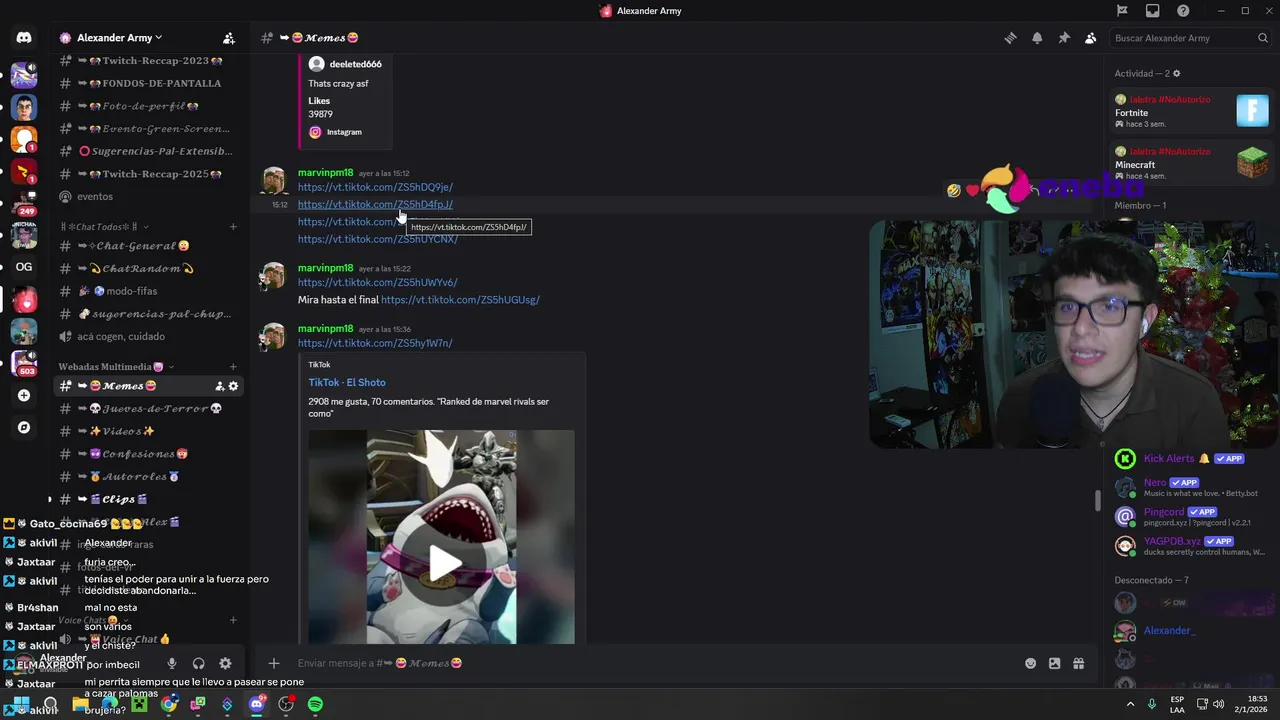Viewport: 1280px width, 720px height.
Task: Click the invite people icon beside Alexander Army
Action: click(229, 38)
